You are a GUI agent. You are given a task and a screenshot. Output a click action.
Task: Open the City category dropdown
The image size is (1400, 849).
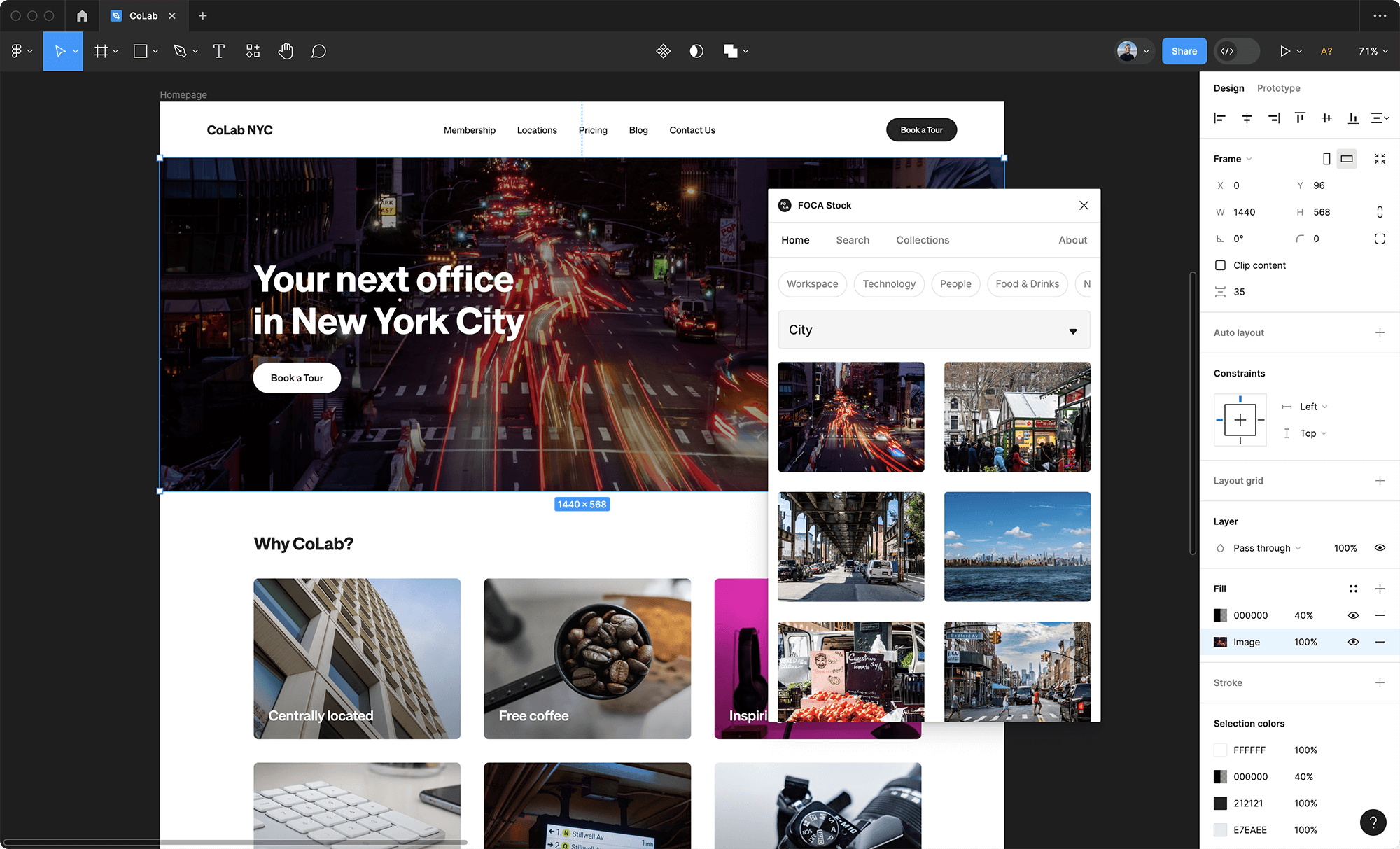coord(934,330)
